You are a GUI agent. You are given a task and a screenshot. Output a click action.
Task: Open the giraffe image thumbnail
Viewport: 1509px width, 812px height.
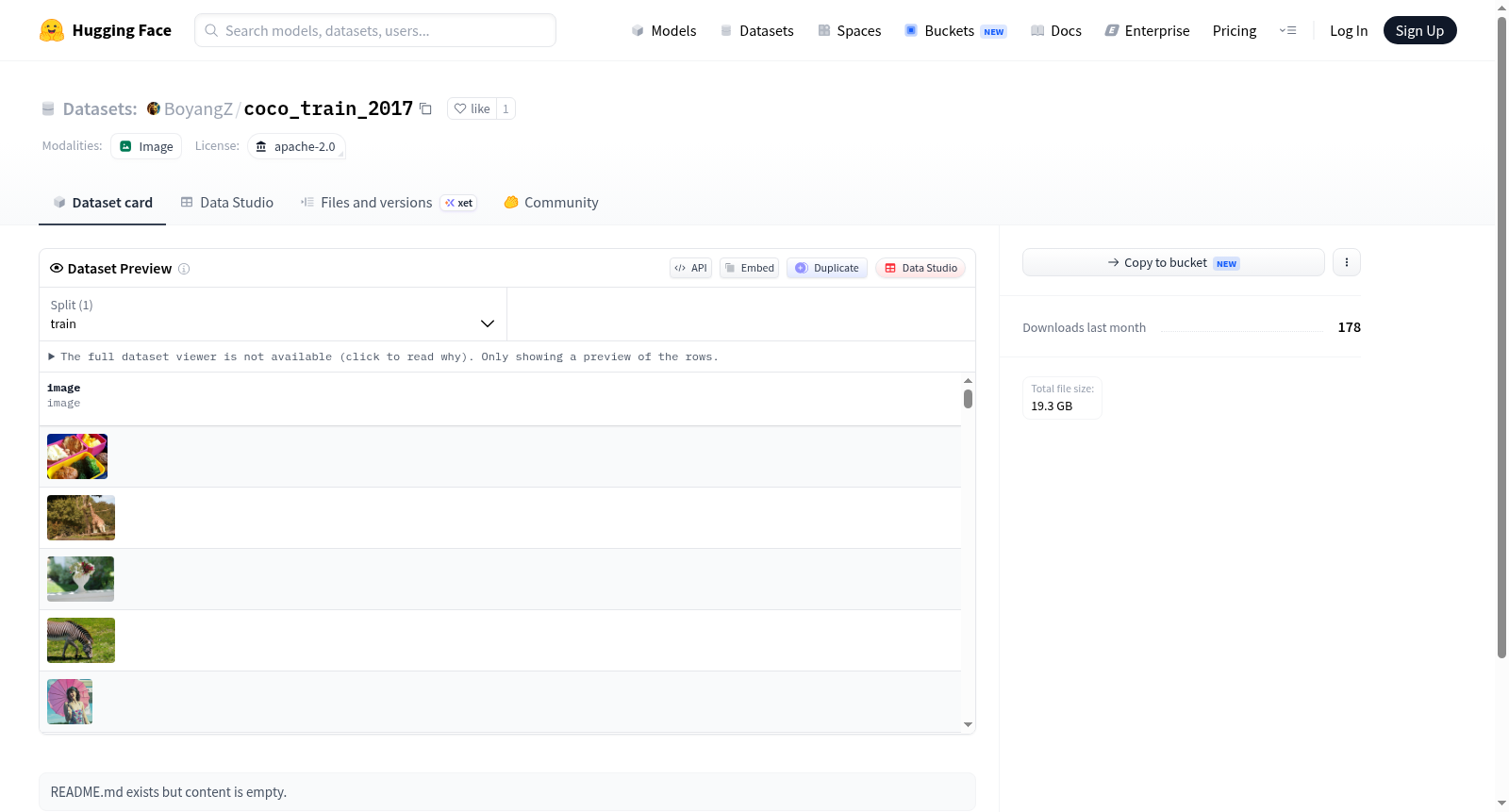[x=81, y=518]
